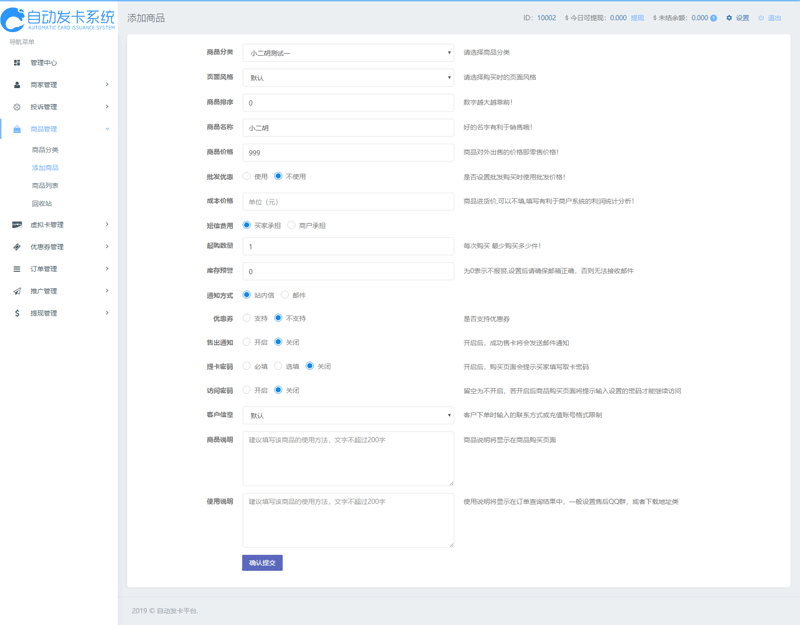This screenshot has height=625, width=800.
Task: Expand the 客户信息 dropdown
Action: coord(347,415)
